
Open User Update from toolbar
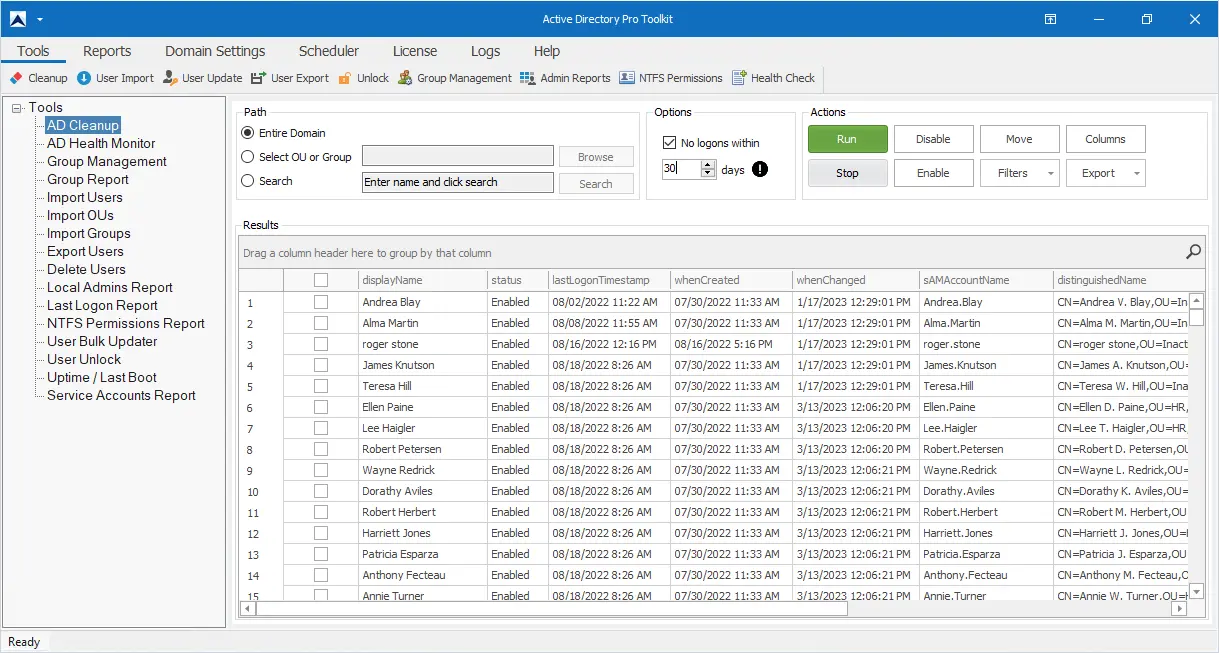pyautogui.click(x=202, y=78)
